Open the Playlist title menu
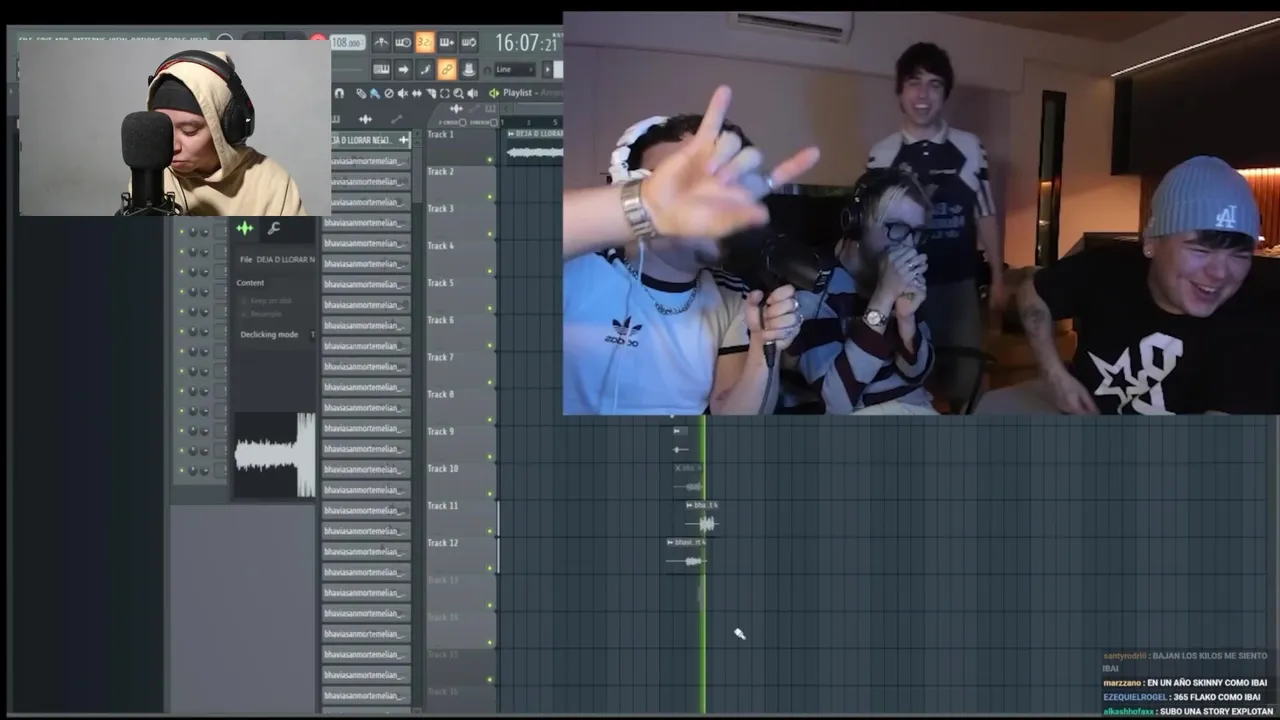 517,93
